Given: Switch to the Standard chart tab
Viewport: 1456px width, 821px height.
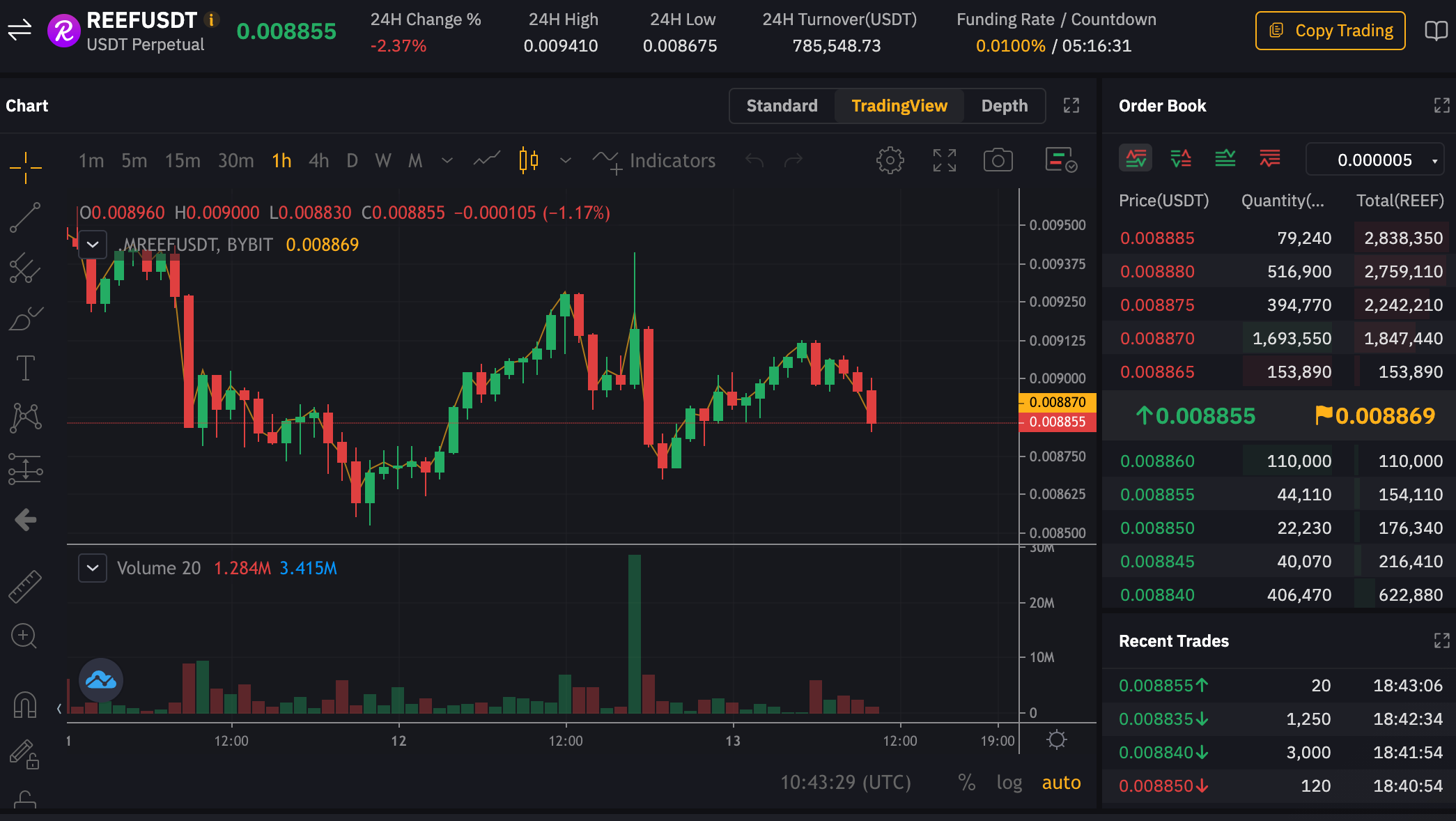Looking at the screenshot, I should coord(782,106).
